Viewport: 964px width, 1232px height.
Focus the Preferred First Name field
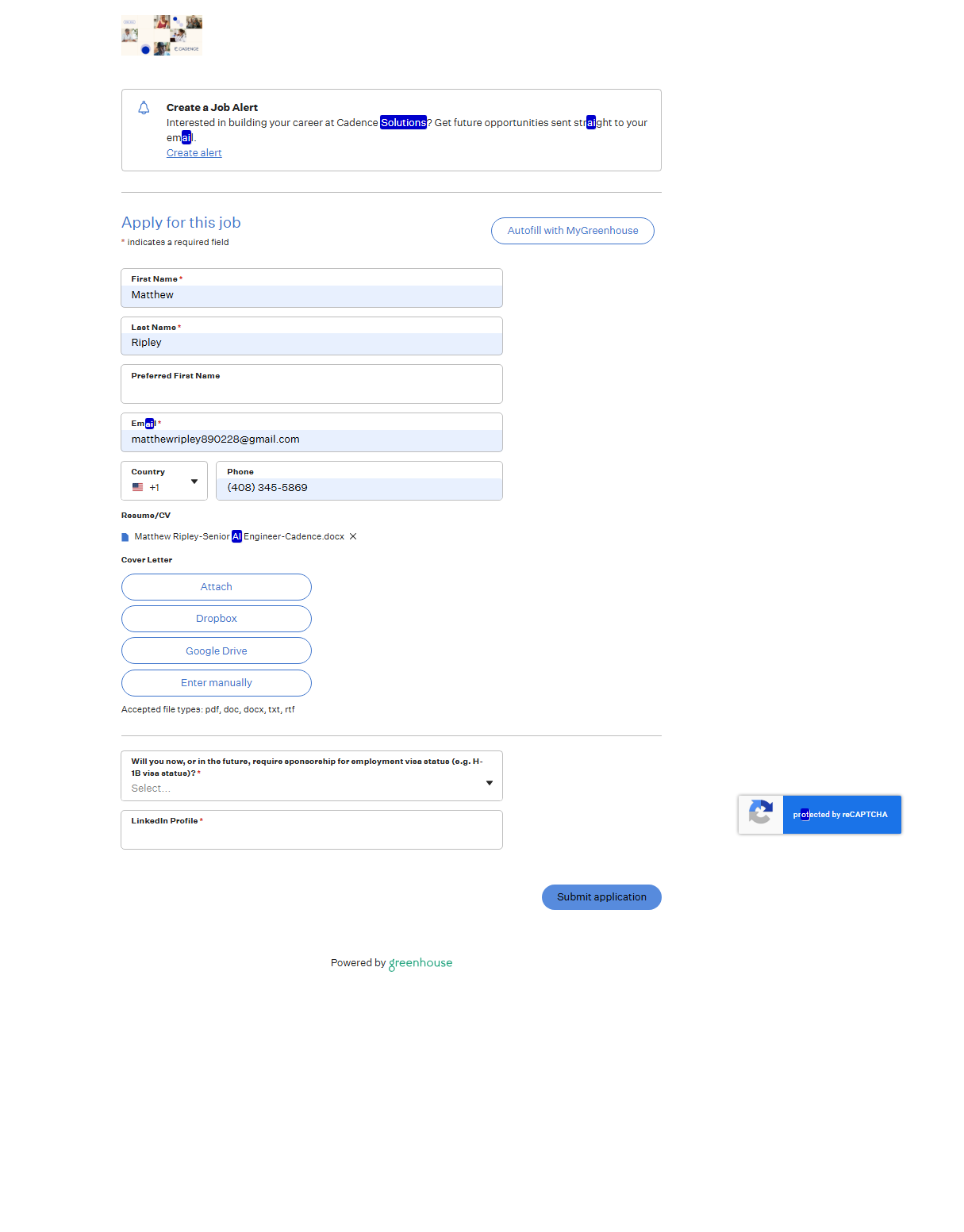coord(311,391)
